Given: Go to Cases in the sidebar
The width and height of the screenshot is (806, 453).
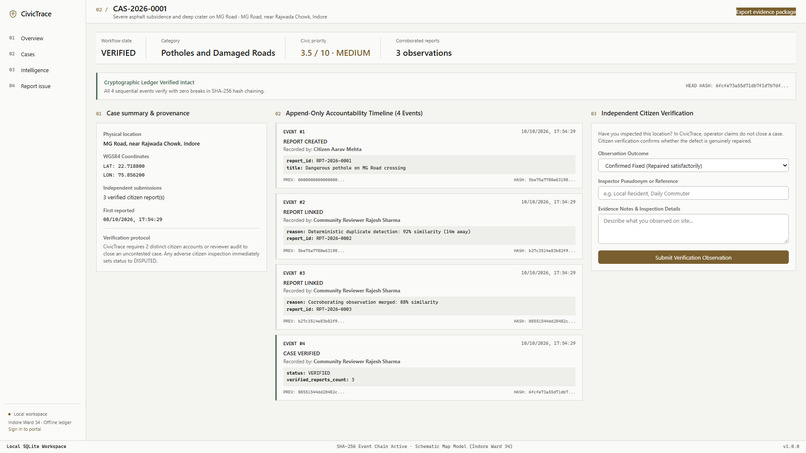Looking at the screenshot, I should coord(28,55).
